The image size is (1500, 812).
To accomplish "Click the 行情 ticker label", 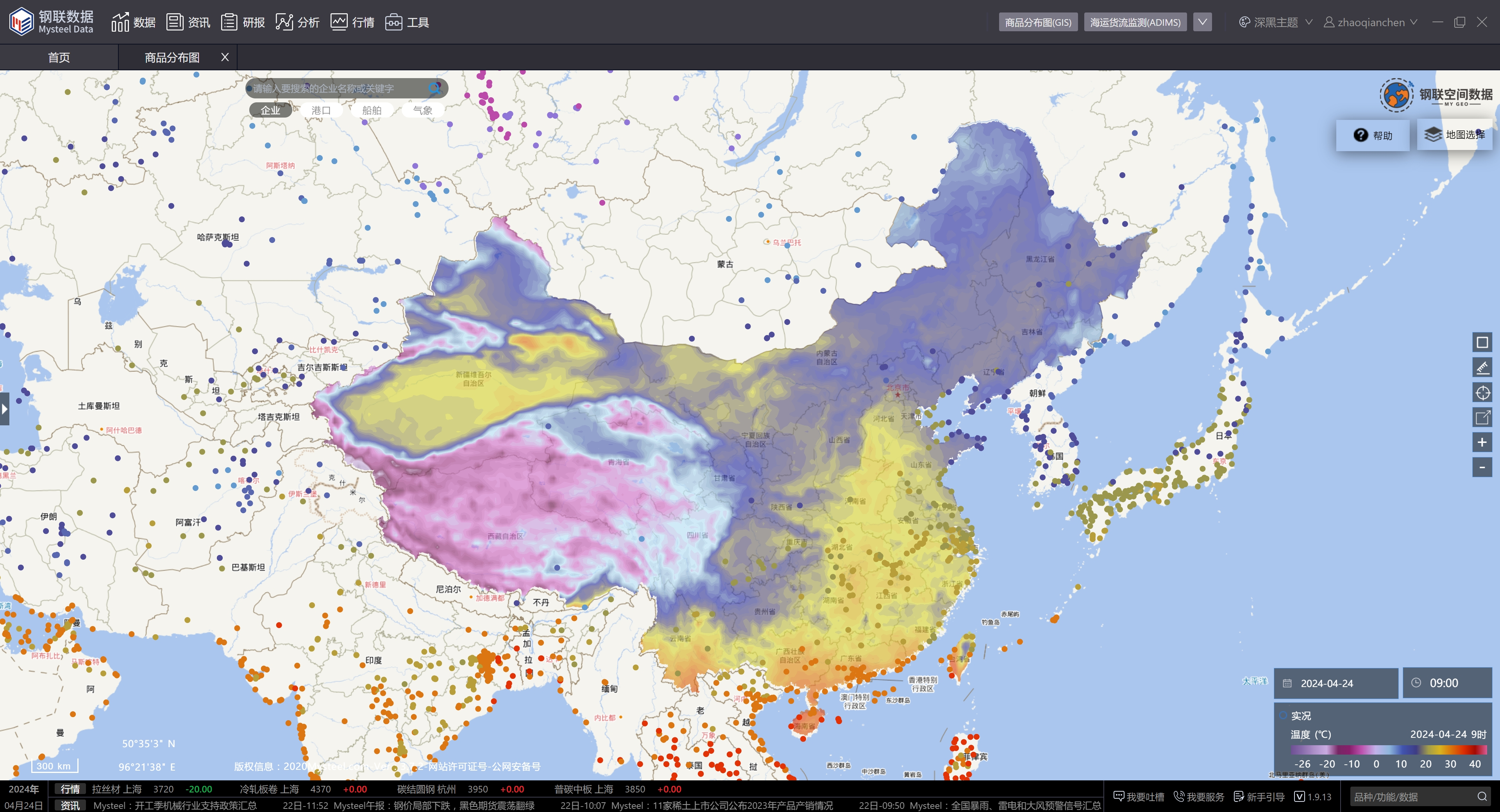I will coord(70,789).
